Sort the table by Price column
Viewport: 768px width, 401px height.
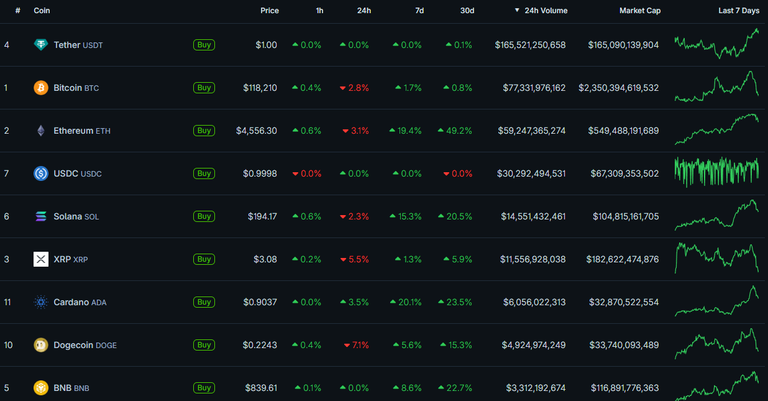[269, 10]
